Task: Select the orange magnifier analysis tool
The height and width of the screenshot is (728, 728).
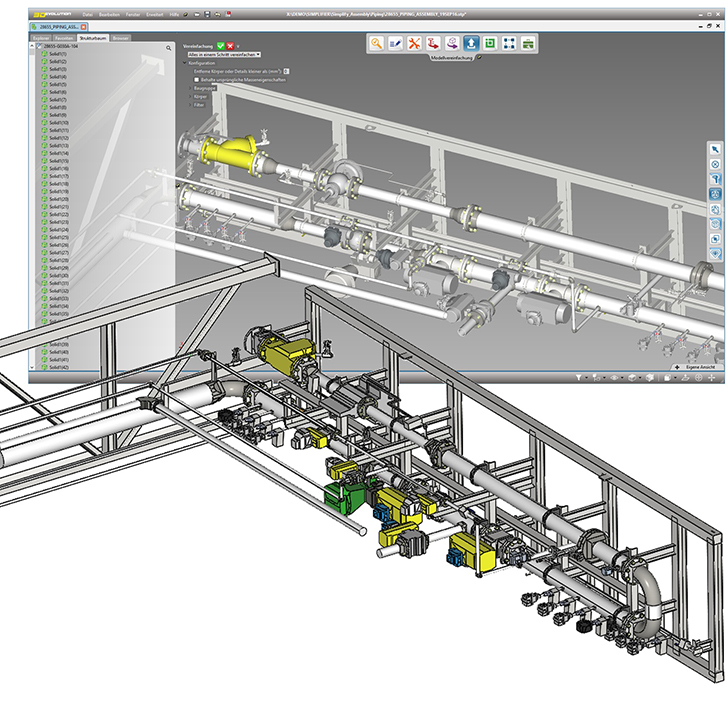Action: 376,43
